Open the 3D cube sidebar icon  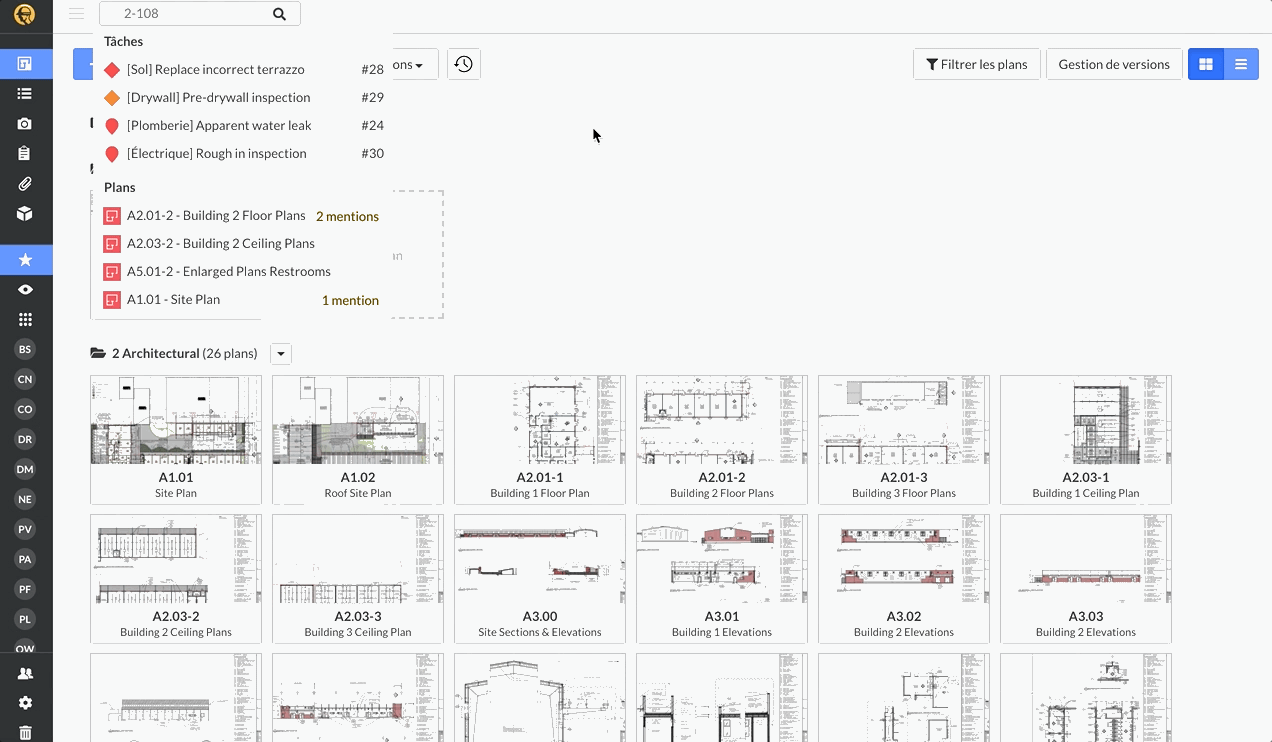coord(25,214)
